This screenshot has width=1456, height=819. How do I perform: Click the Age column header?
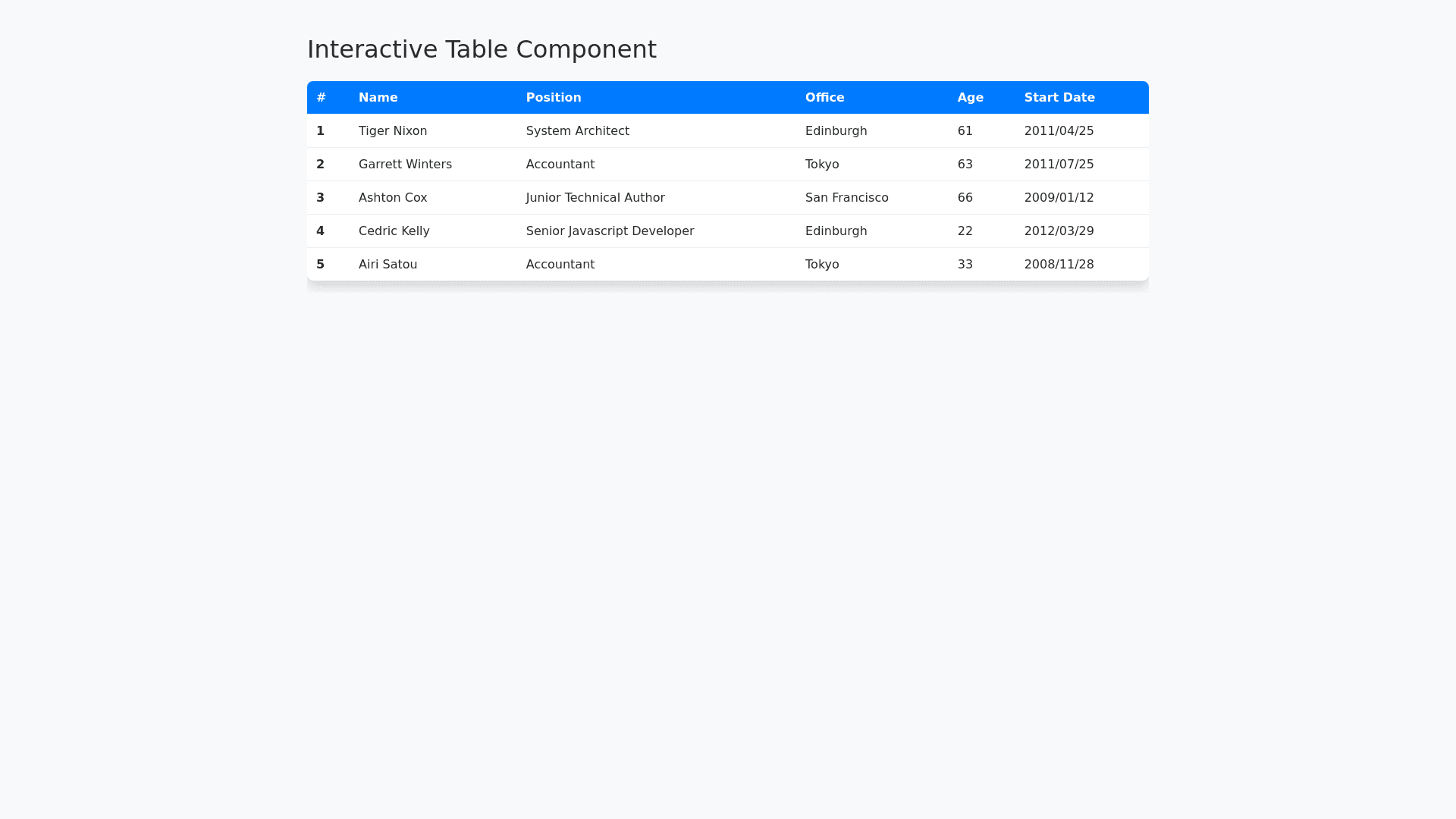[970, 97]
